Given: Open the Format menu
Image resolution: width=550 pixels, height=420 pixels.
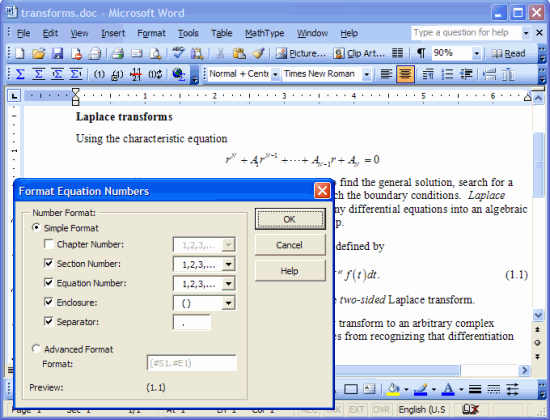Looking at the screenshot, I should pyautogui.click(x=151, y=33).
